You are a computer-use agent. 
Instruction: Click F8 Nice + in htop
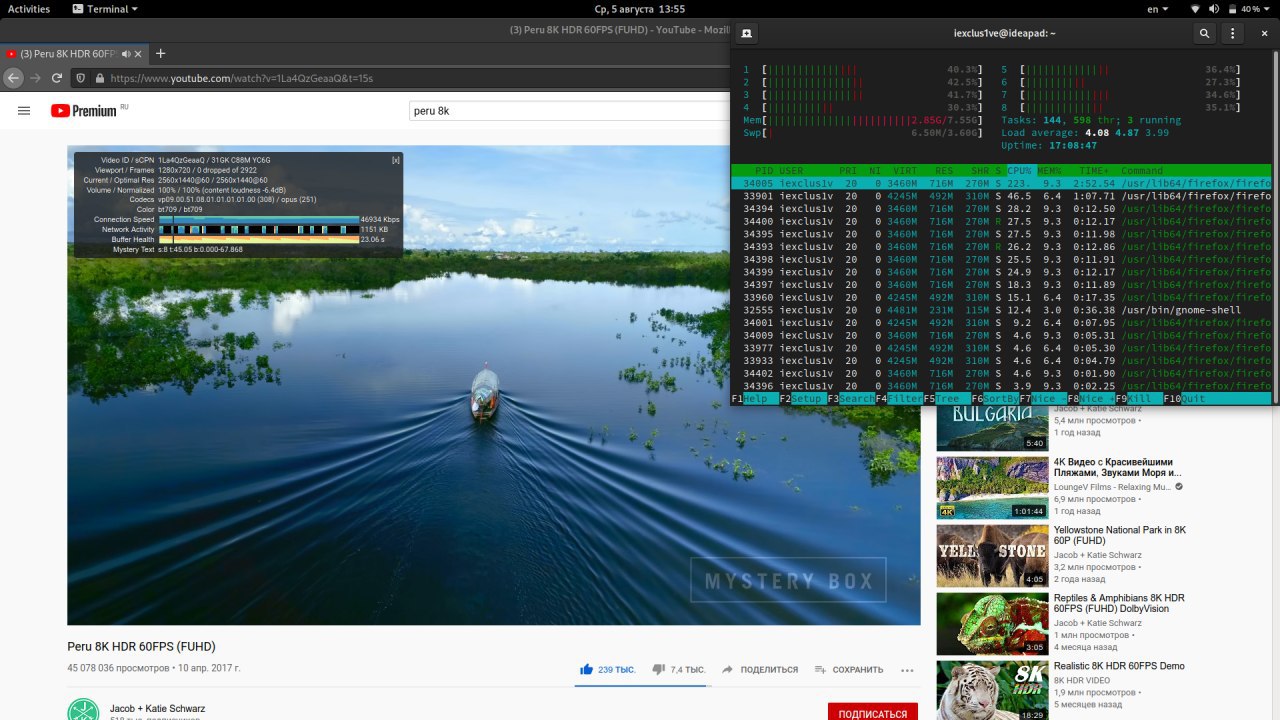pos(1091,398)
